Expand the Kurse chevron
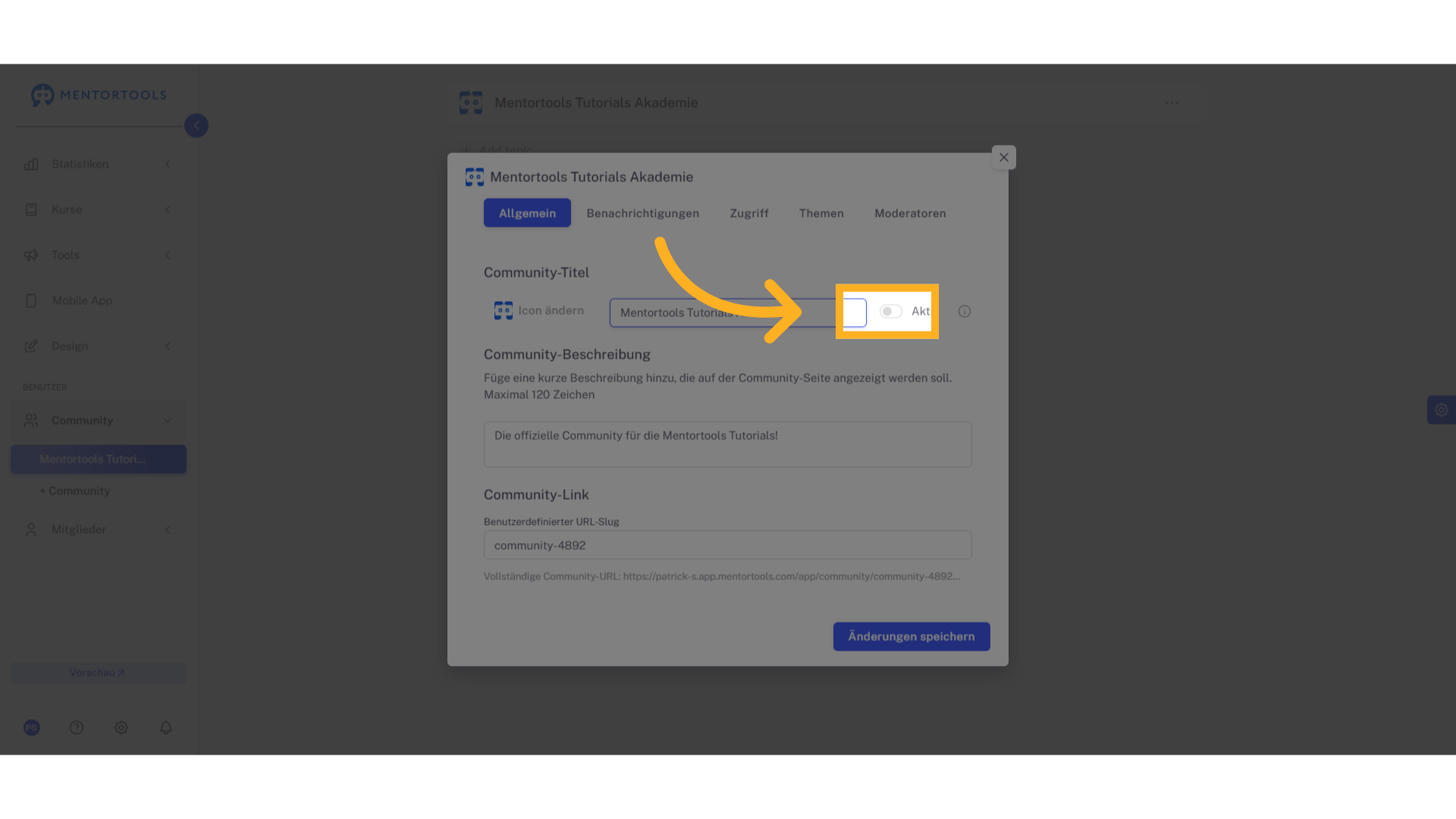The height and width of the screenshot is (819, 1456). coord(168,210)
